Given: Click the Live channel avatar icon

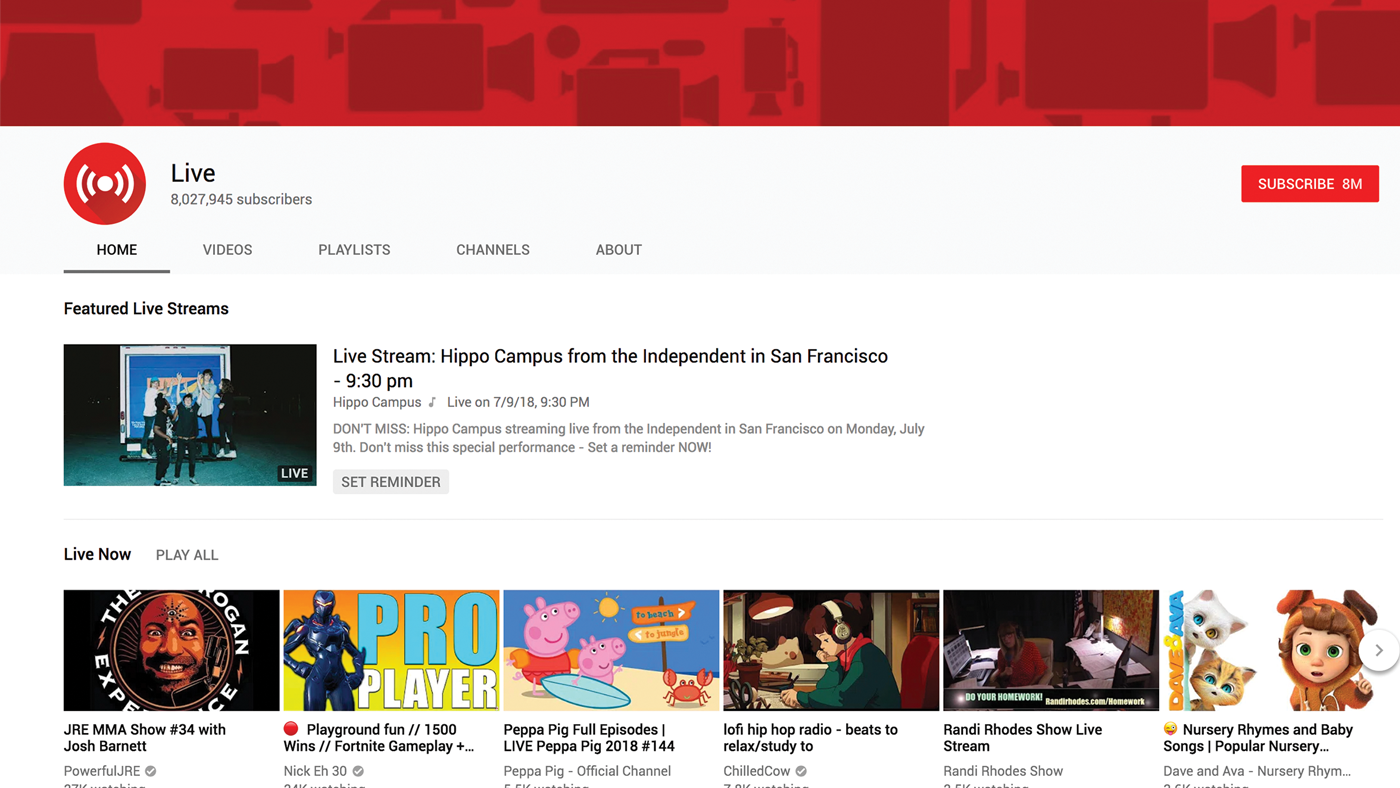Looking at the screenshot, I should (104, 183).
